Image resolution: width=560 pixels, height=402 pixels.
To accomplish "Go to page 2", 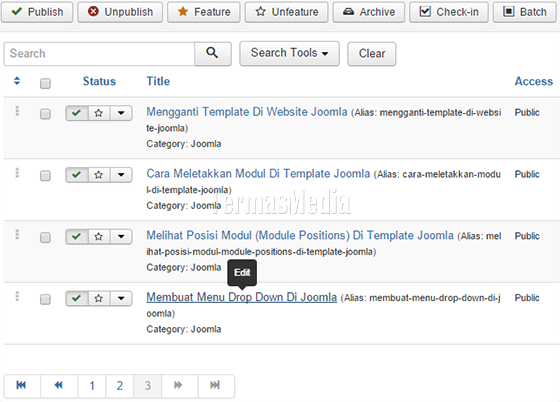I will pyautogui.click(x=120, y=386).
